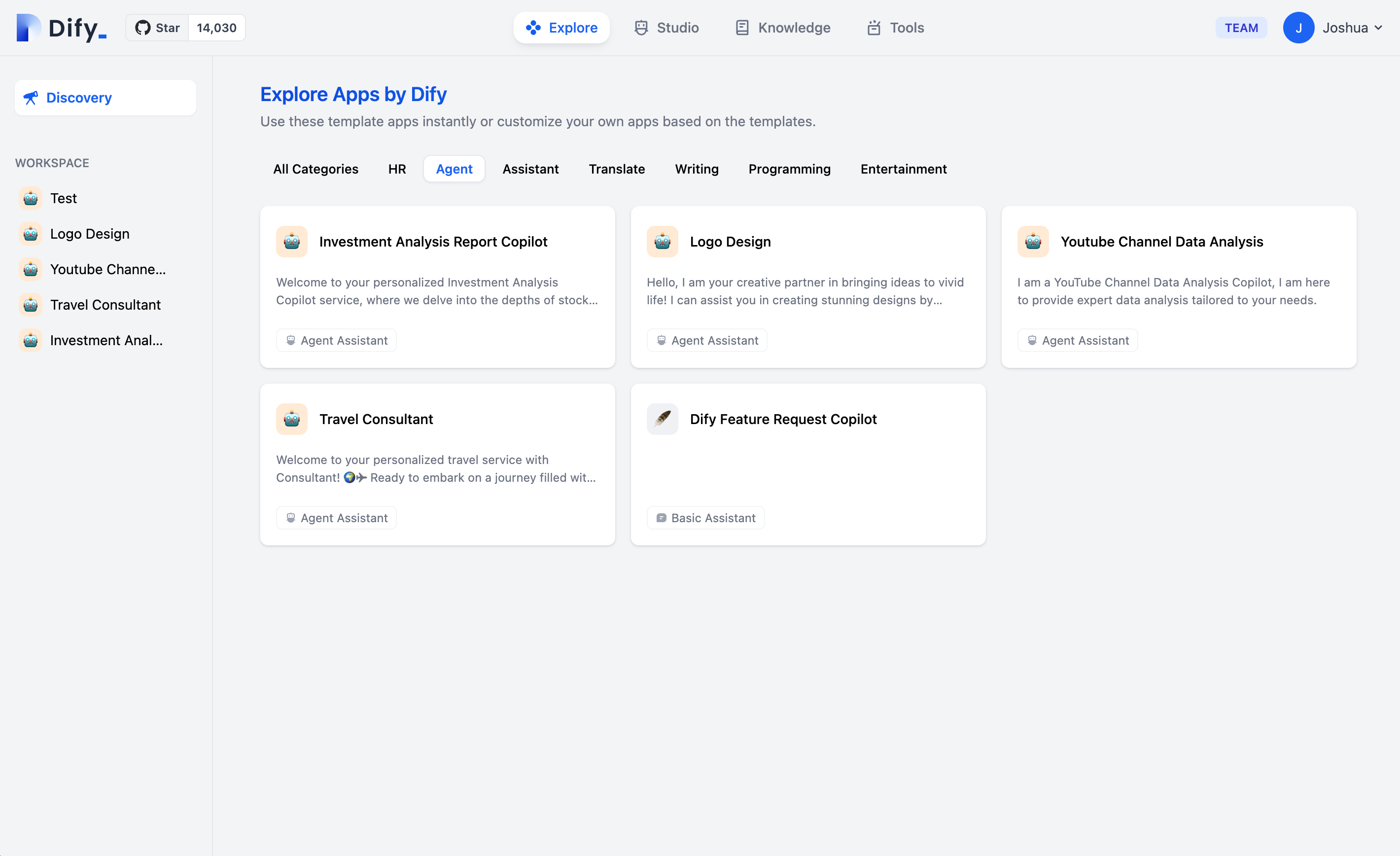The width and height of the screenshot is (1400, 856).
Task: Expand the Joshua account dropdown chevron
Action: click(x=1378, y=28)
